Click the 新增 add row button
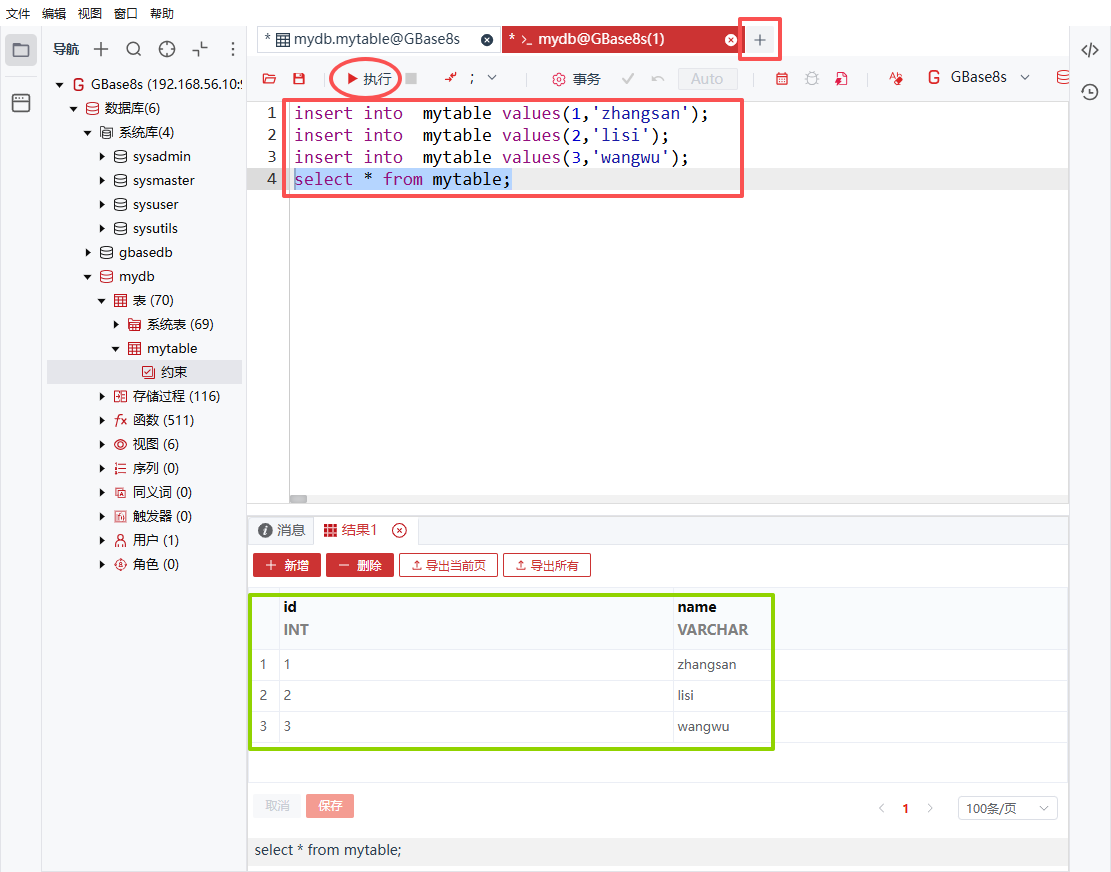 [x=287, y=565]
